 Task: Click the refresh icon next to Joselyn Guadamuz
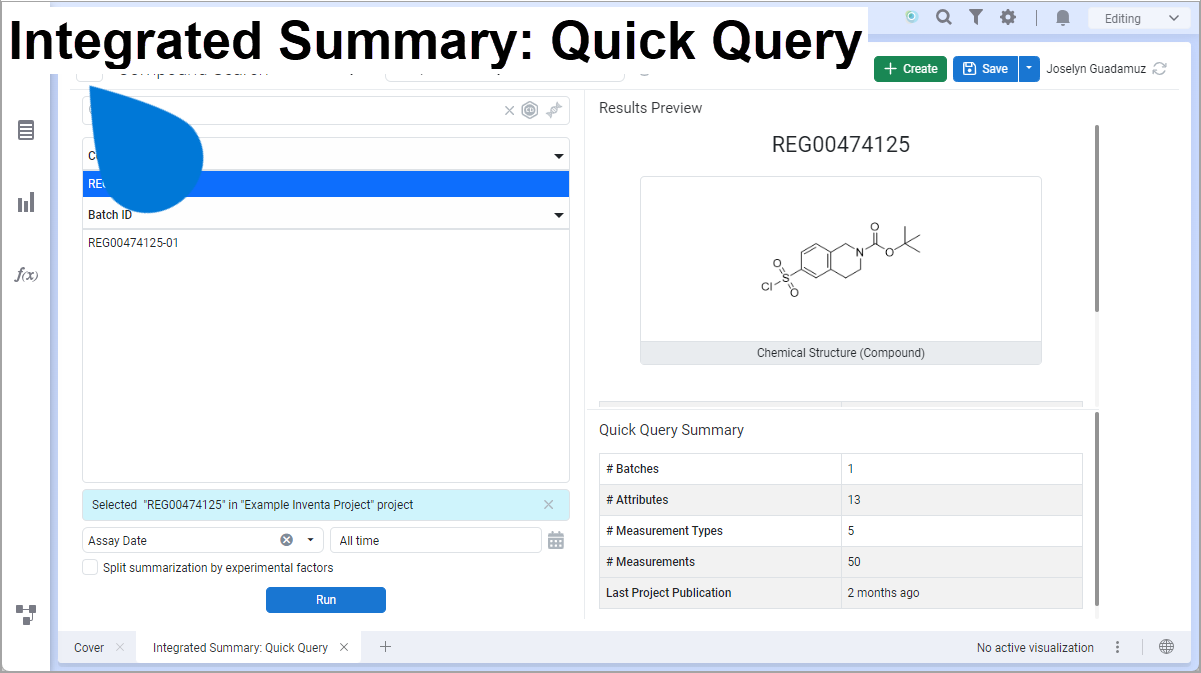pyautogui.click(x=1159, y=69)
